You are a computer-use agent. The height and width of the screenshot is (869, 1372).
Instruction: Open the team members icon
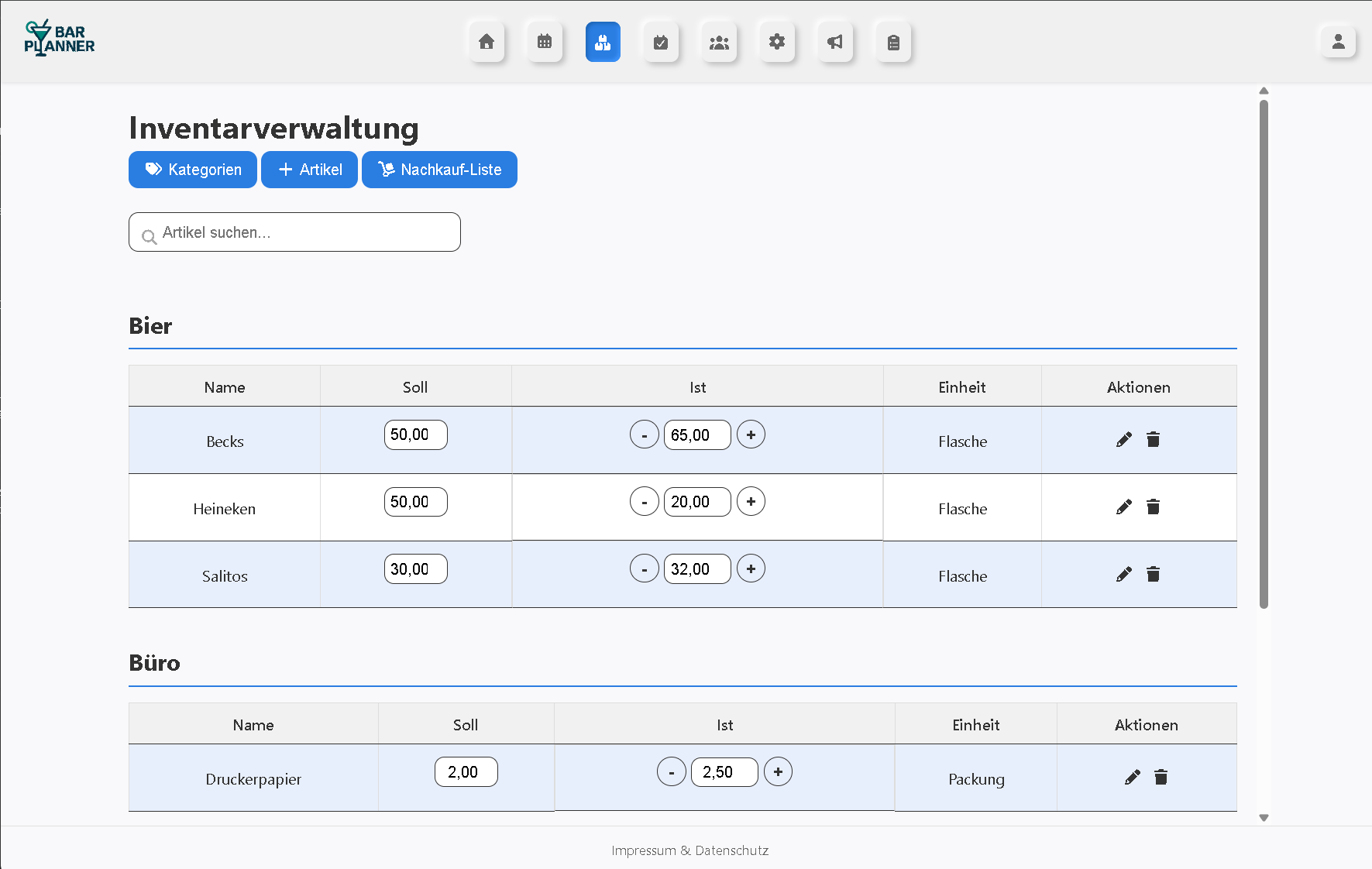click(719, 42)
